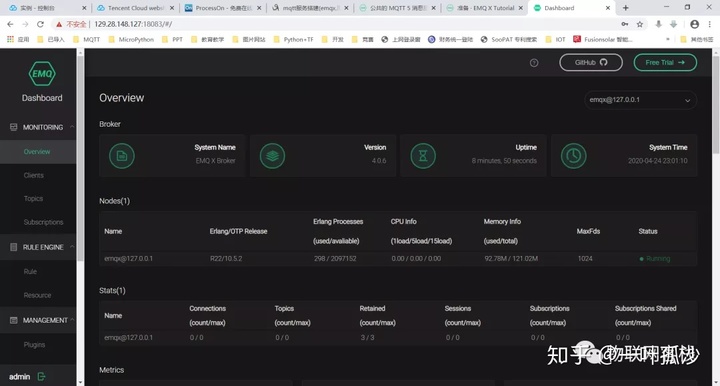Click the admin username label
720x386 pixels.
(x=19, y=377)
